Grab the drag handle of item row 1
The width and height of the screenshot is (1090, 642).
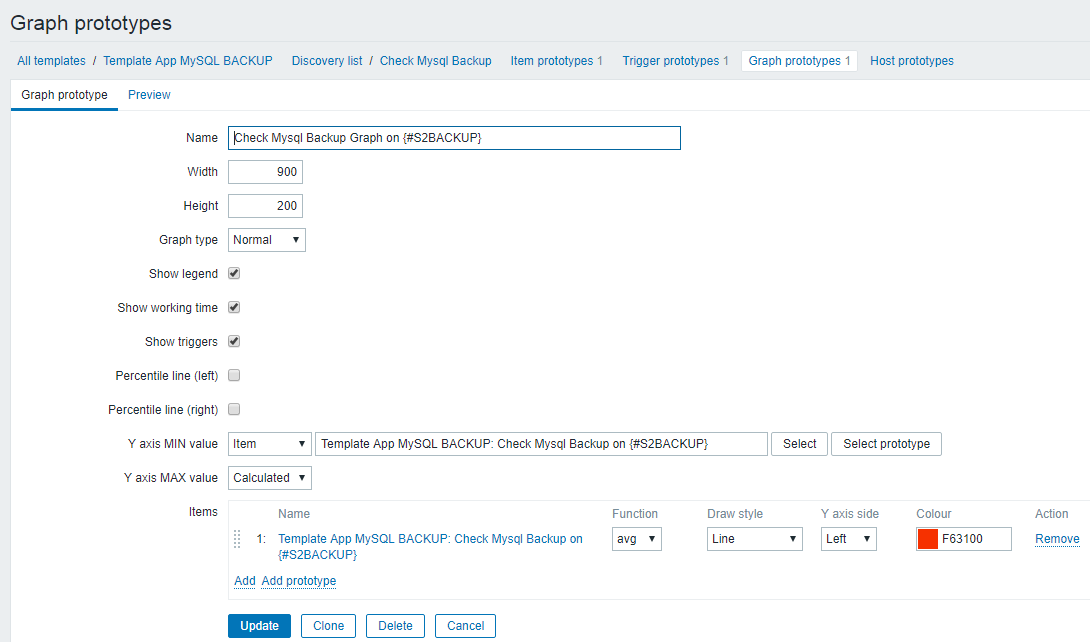point(237,539)
